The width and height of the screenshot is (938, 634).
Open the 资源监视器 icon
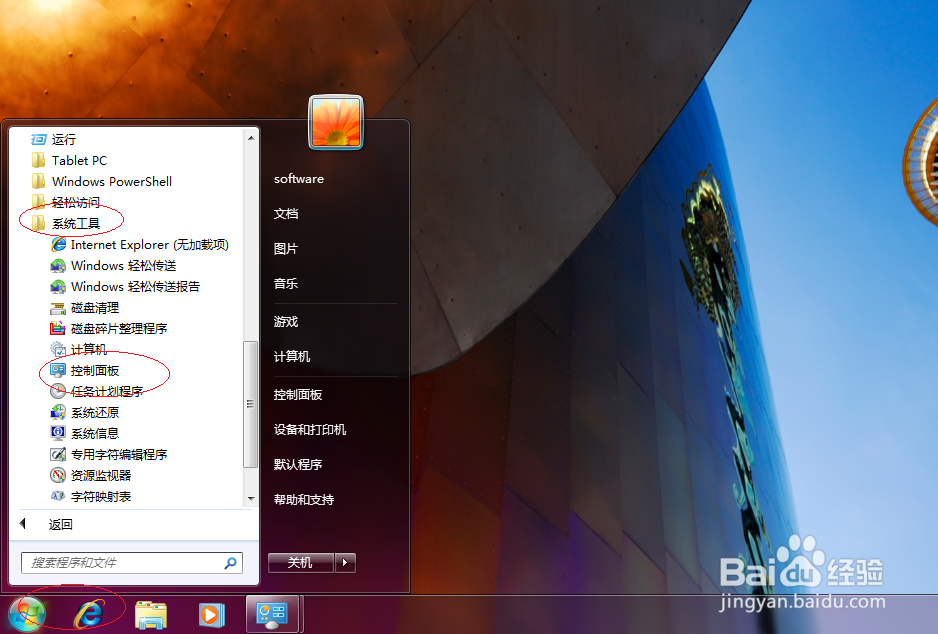point(58,476)
